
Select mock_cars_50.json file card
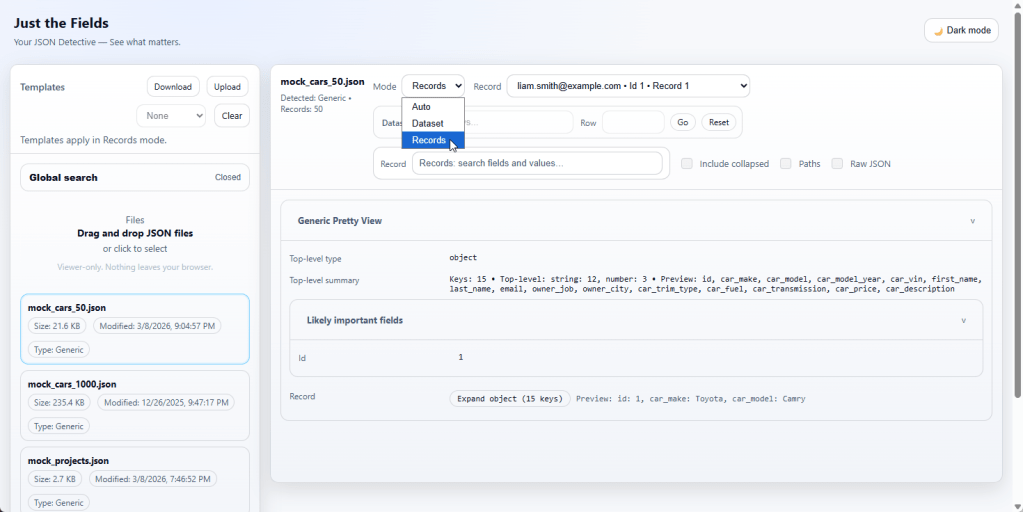tap(134, 328)
